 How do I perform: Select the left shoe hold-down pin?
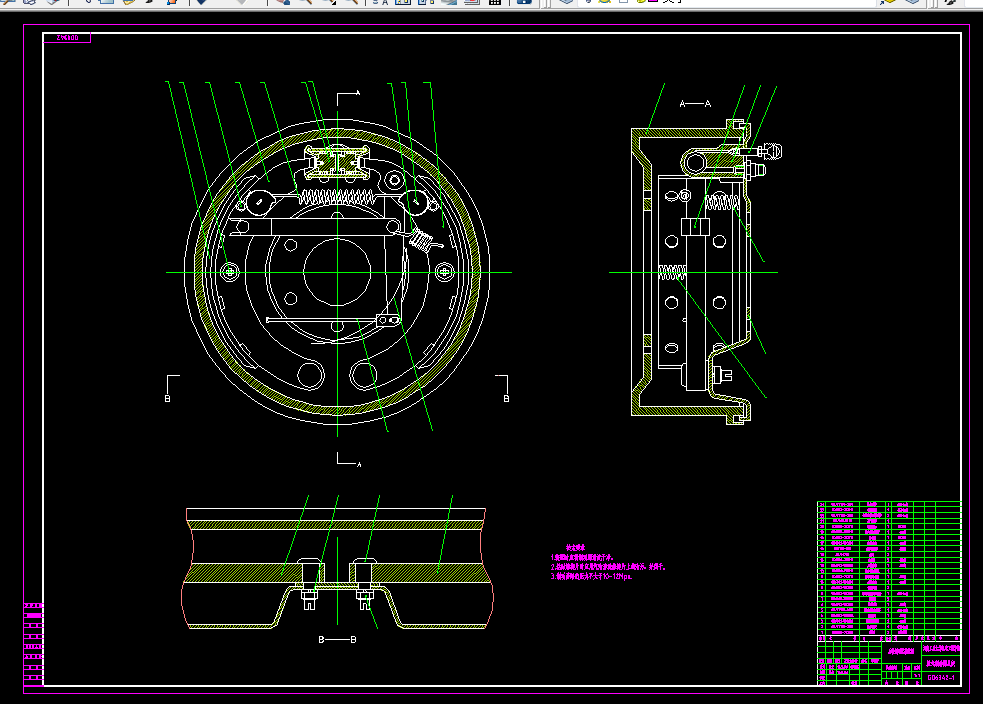[x=230, y=272]
